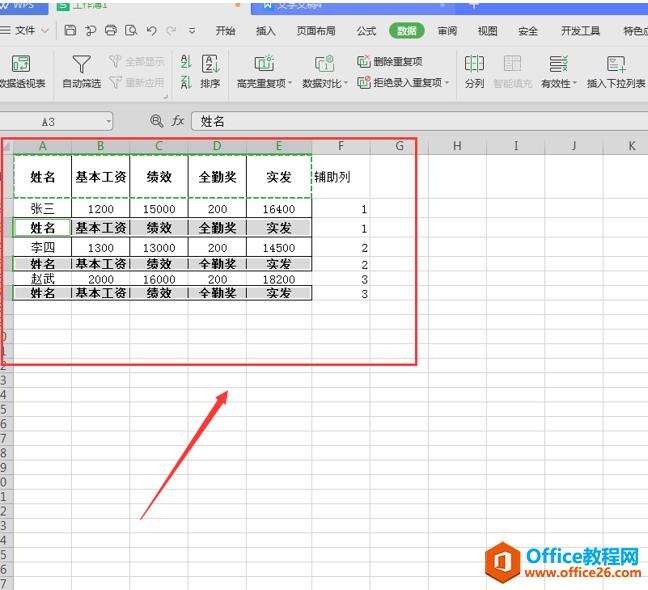648x590 pixels.
Task: Click the Undo arrow icon
Action: pos(152,31)
